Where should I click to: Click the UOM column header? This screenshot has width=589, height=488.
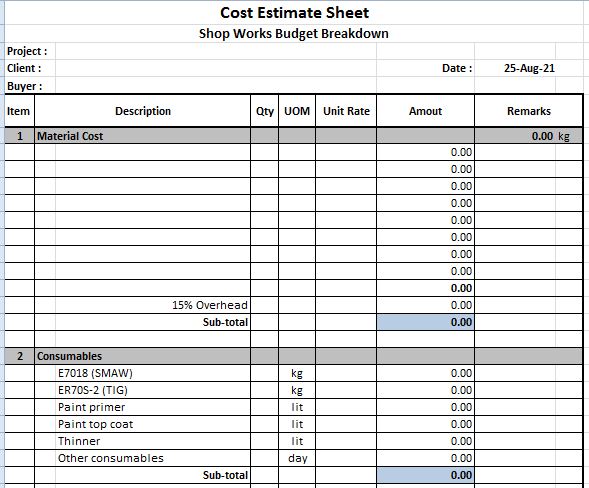pyautogui.click(x=297, y=111)
